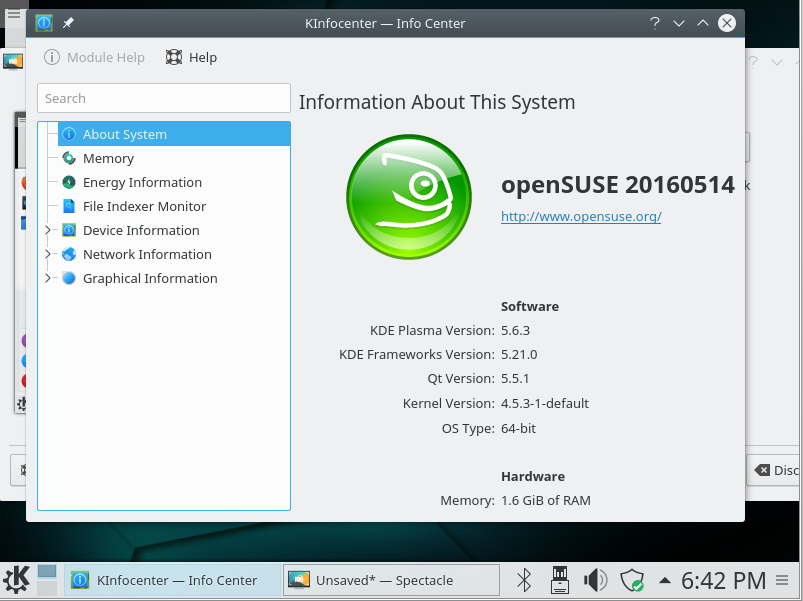The image size is (803, 601).
Task: Click the title bar question mark help button
Action: coord(654,23)
